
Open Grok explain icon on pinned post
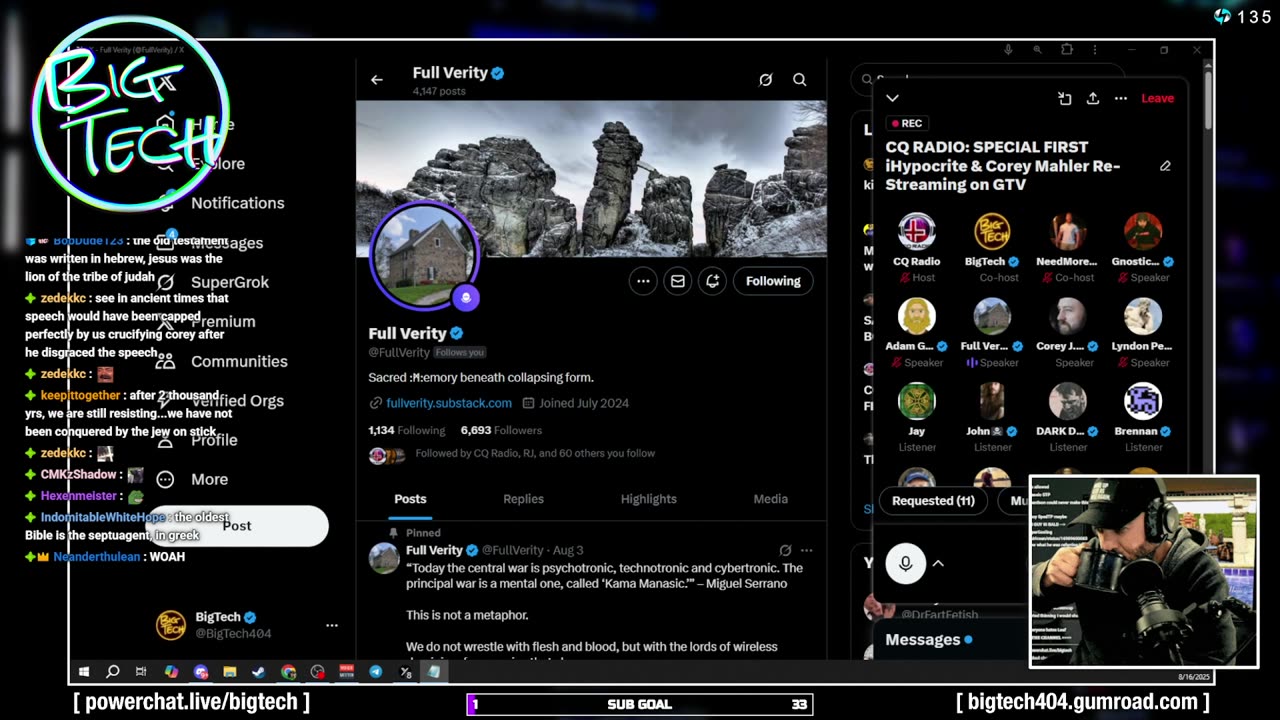785,550
